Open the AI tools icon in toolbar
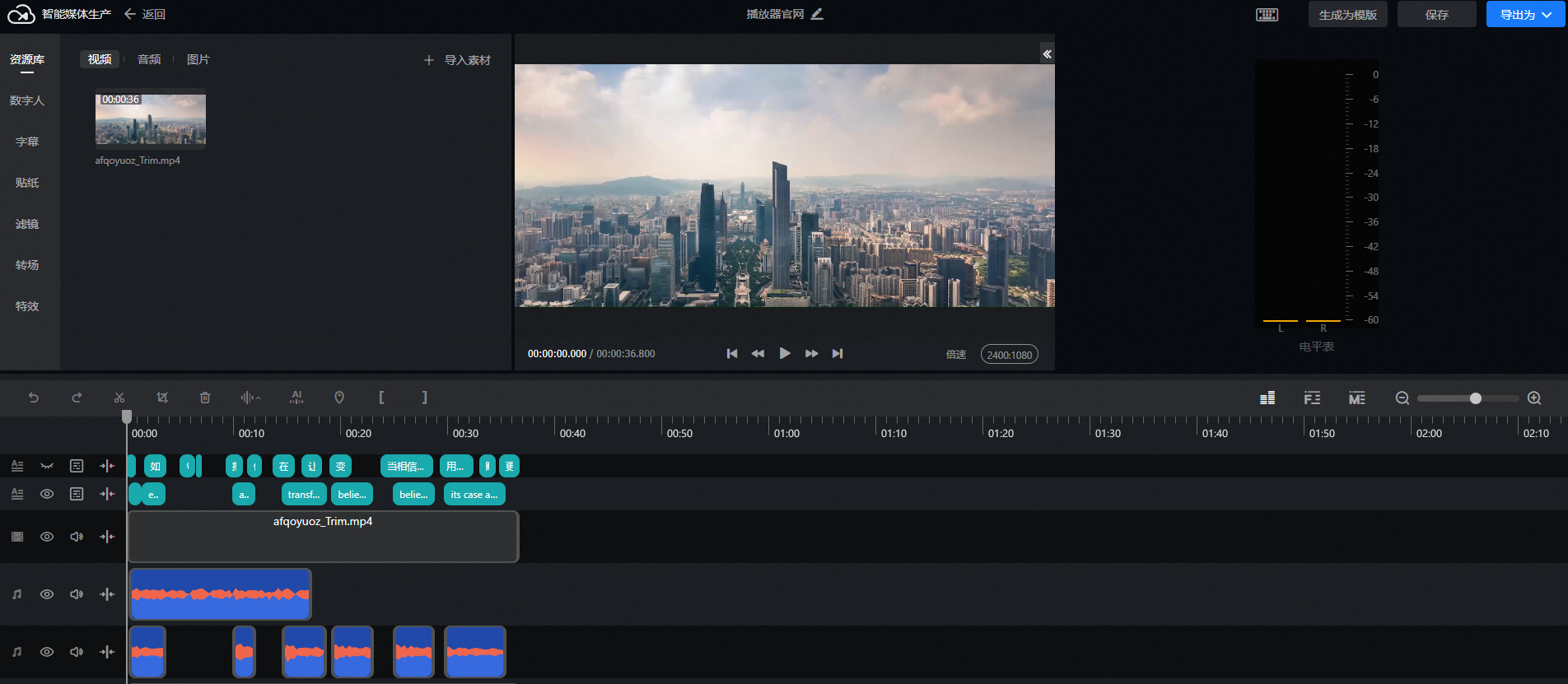The width and height of the screenshot is (1568, 684). (x=296, y=398)
